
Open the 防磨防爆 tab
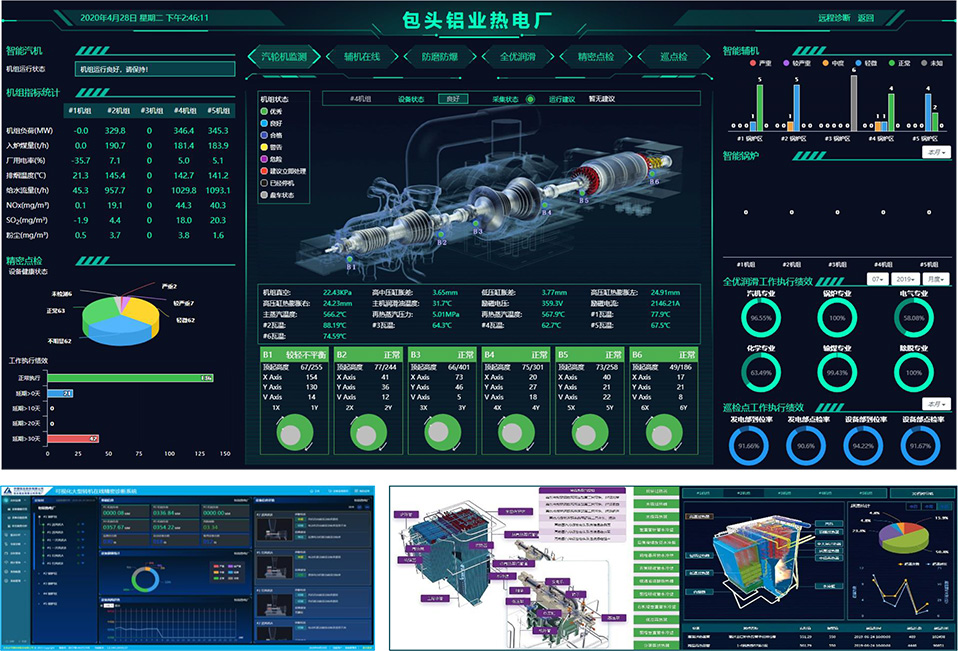click(440, 57)
